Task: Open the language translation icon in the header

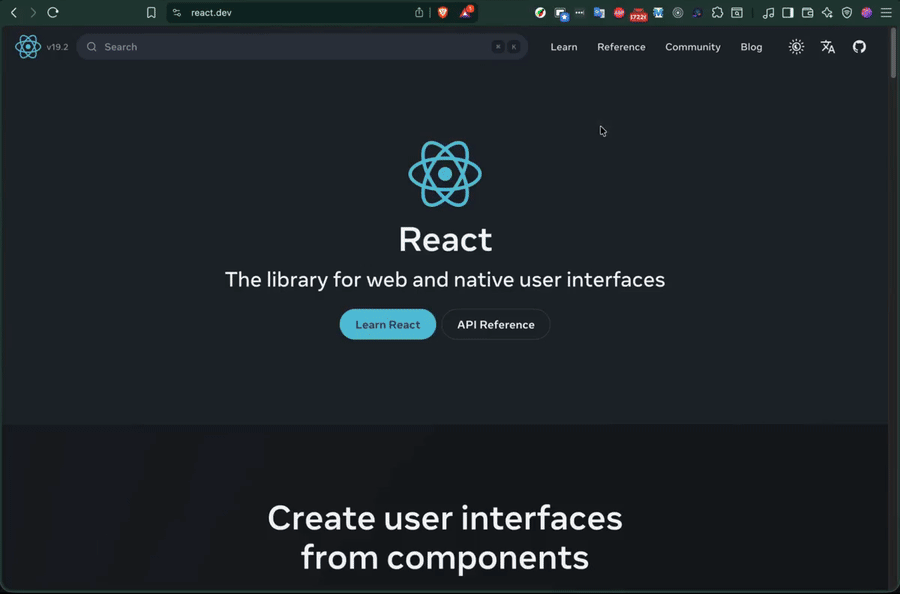Action: pyautogui.click(x=827, y=46)
